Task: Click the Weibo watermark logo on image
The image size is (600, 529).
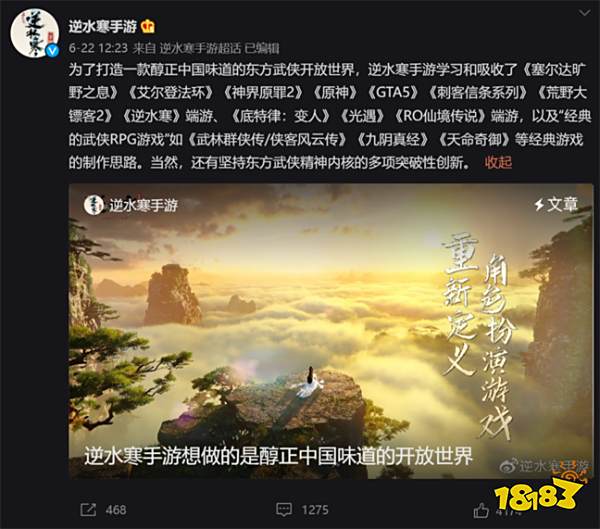Action: tap(509, 466)
